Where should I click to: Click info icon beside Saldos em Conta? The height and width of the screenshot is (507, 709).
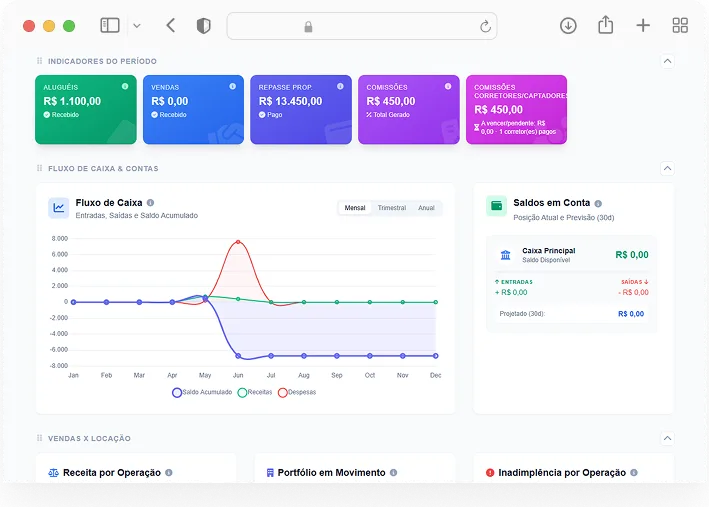598,204
